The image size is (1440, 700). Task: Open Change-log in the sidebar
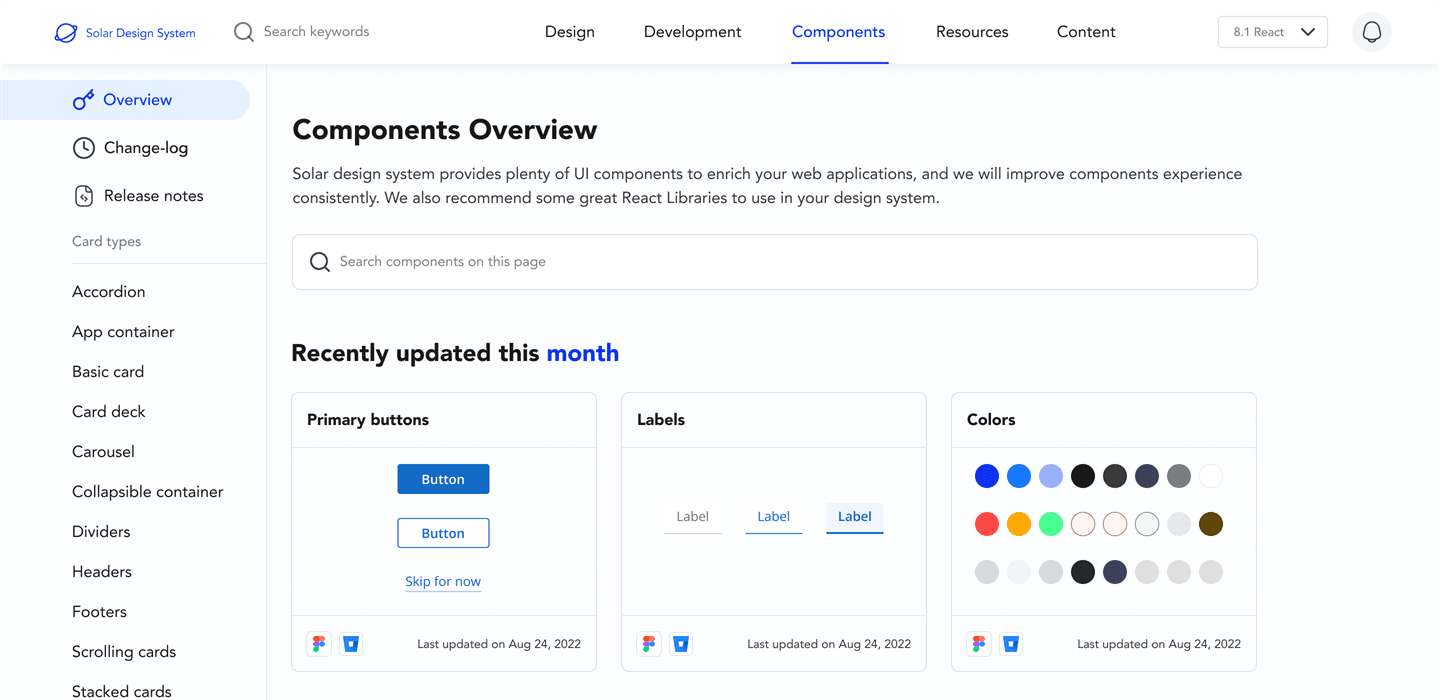146,148
